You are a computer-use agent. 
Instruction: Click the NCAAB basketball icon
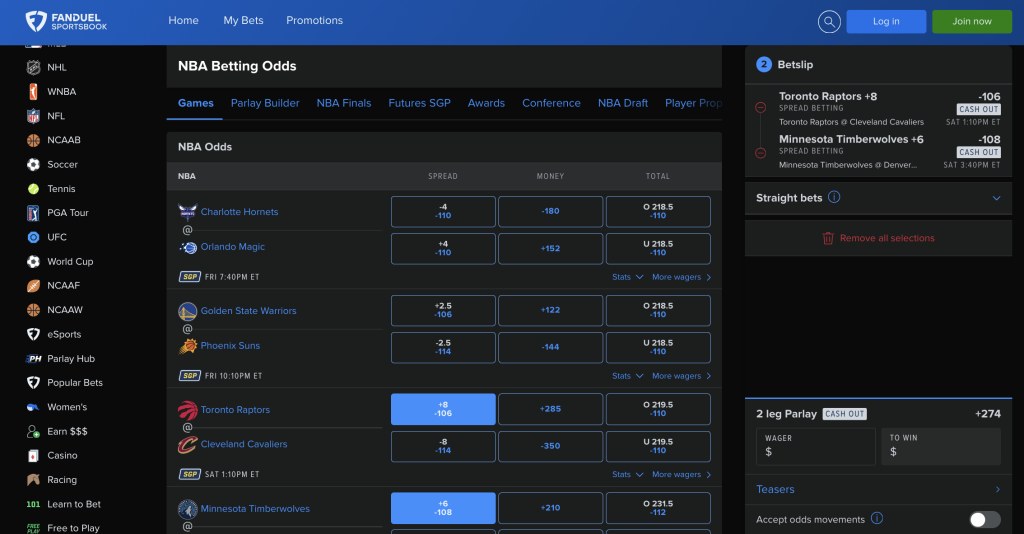pyautogui.click(x=33, y=140)
